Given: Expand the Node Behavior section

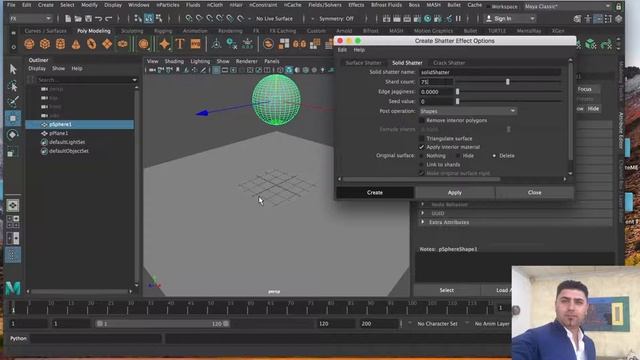Looking at the screenshot, I should pyautogui.click(x=422, y=204).
